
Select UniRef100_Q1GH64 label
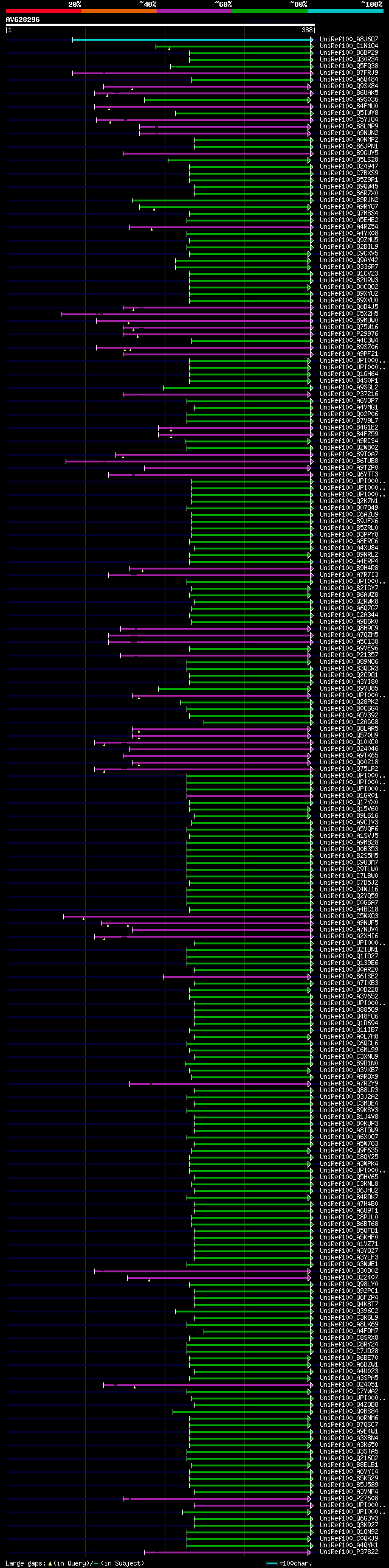click(349, 374)
